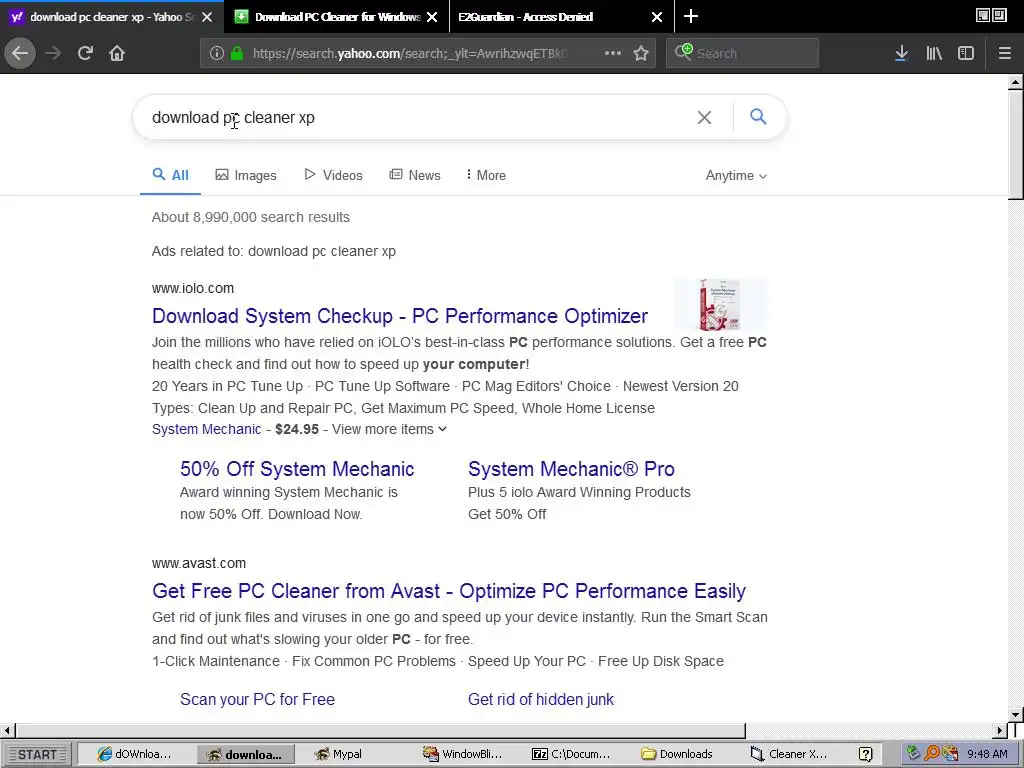
Task: Click the www.avast.com ad URL text
Action: (x=199, y=564)
